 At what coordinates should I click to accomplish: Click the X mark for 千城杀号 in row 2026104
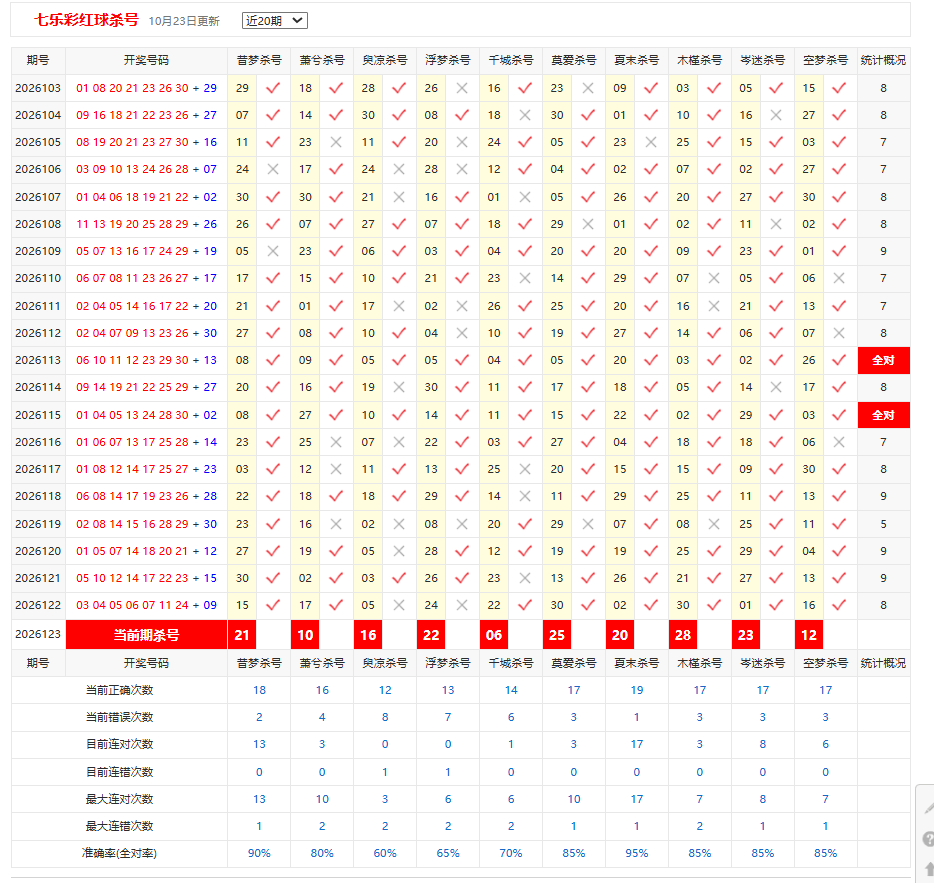(525, 115)
